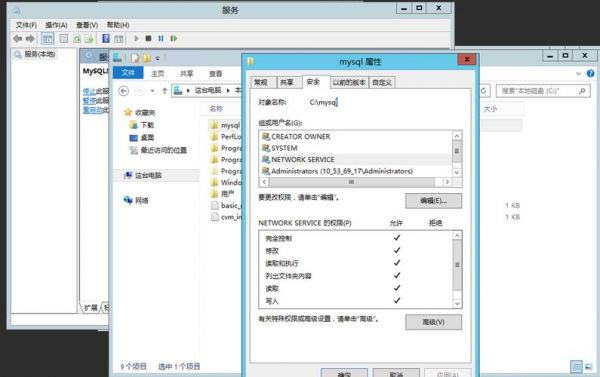Click Explorer quick access new folder icon
600x377 pixels.
(x=147, y=58)
